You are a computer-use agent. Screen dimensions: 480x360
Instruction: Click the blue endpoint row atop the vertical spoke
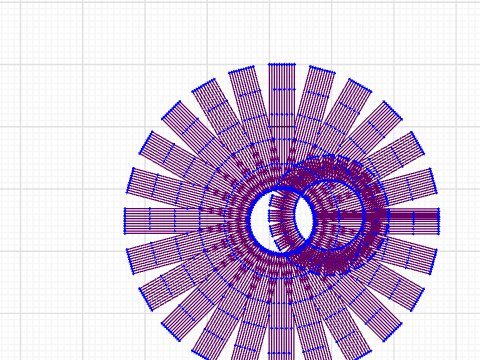coord(282,64)
